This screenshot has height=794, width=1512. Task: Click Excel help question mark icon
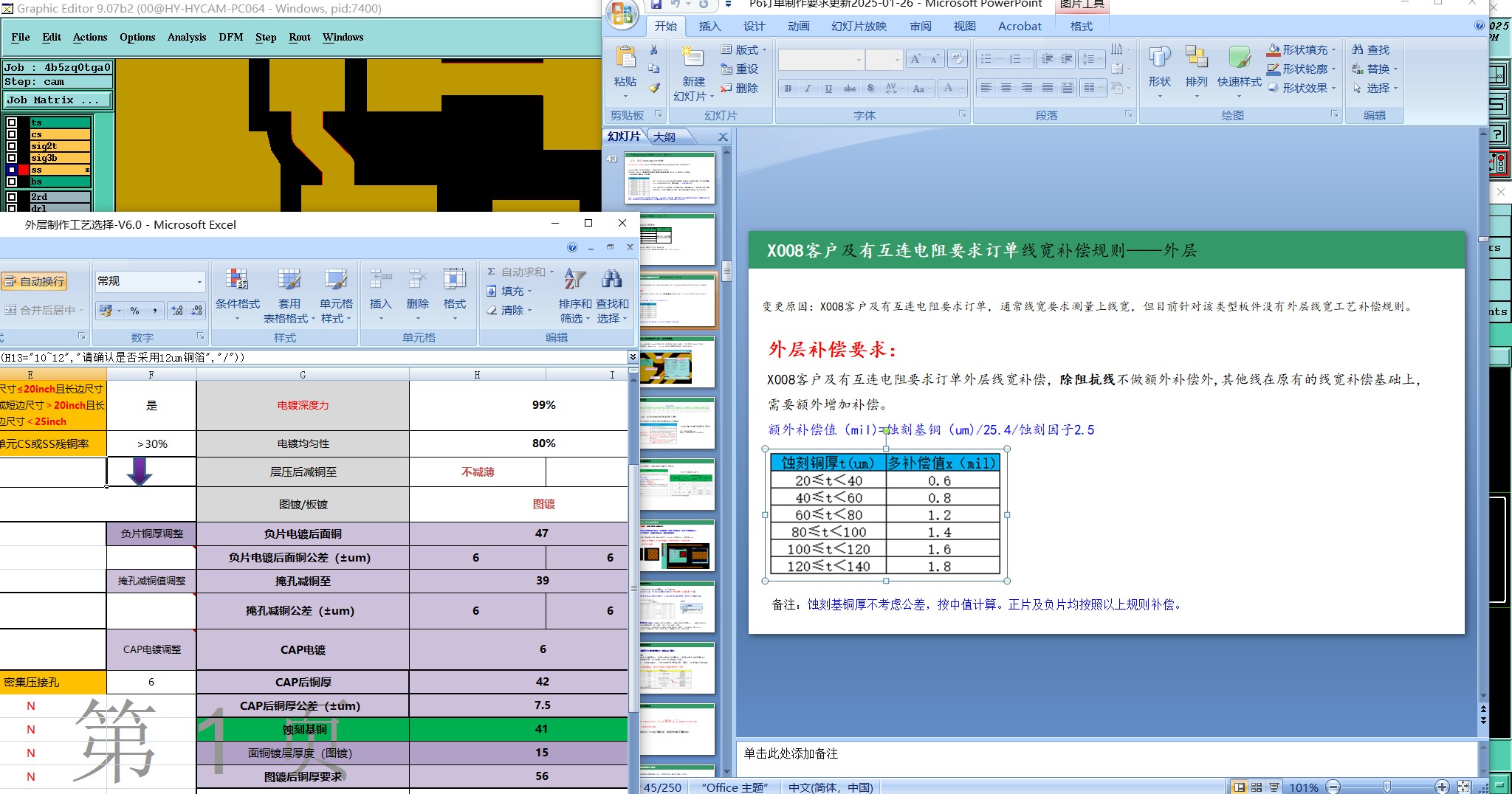[572, 247]
